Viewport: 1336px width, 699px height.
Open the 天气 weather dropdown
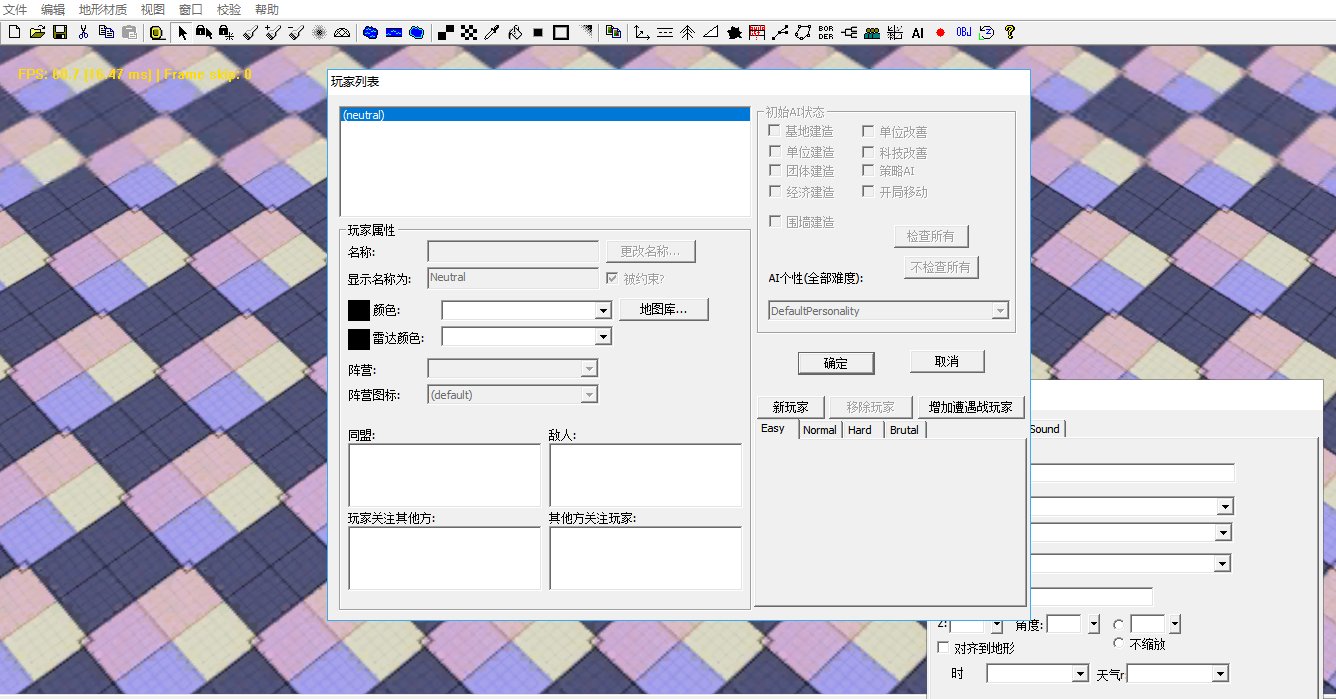click(x=1220, y=675)
